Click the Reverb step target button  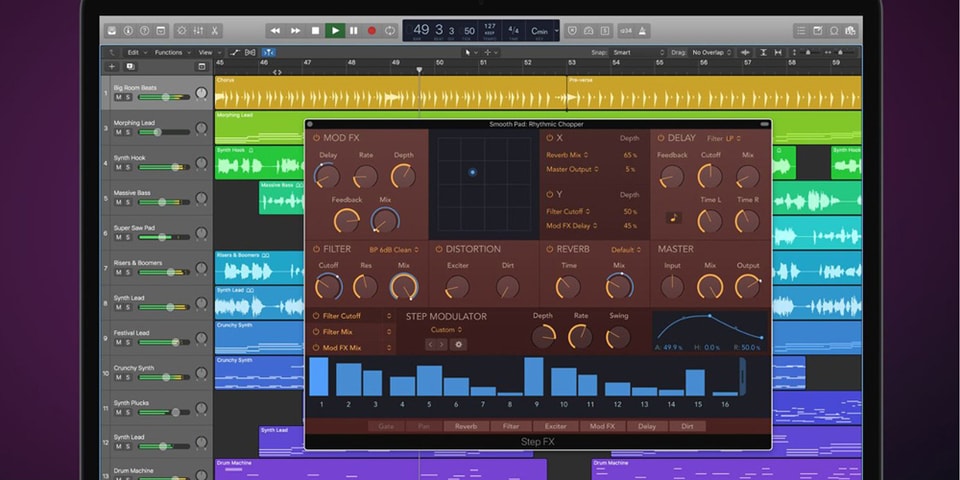pos(465,426)
